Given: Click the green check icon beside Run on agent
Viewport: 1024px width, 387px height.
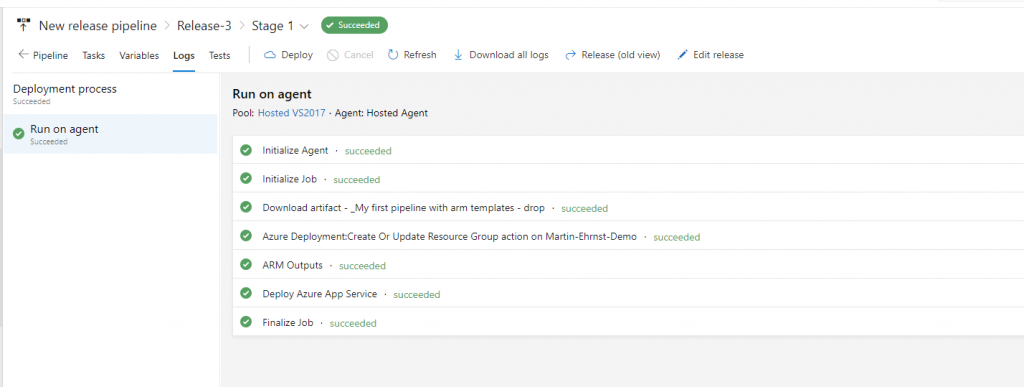Looking at the screenshot, I should [19, 133].
